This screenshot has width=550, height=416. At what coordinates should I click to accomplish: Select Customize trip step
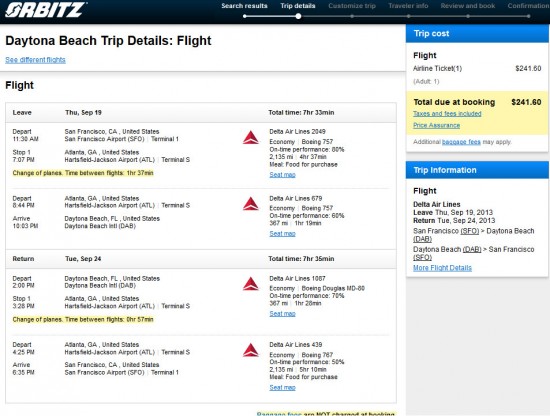[x=352, y=6]
